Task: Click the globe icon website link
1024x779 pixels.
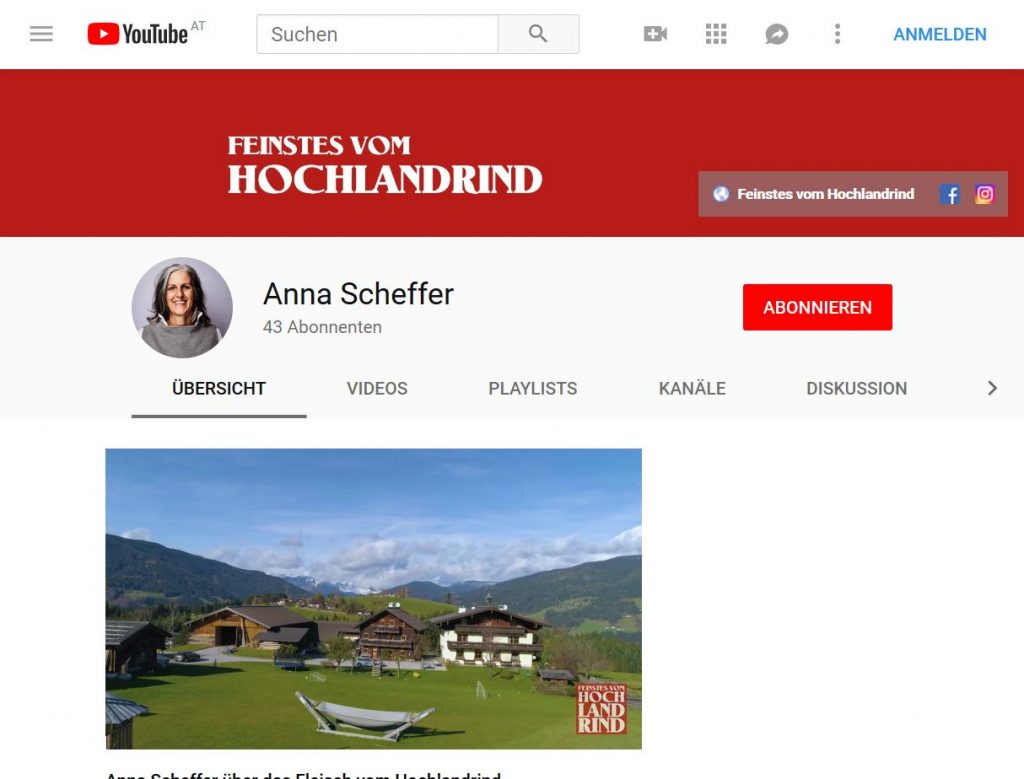Action: (x=721, y=194)
